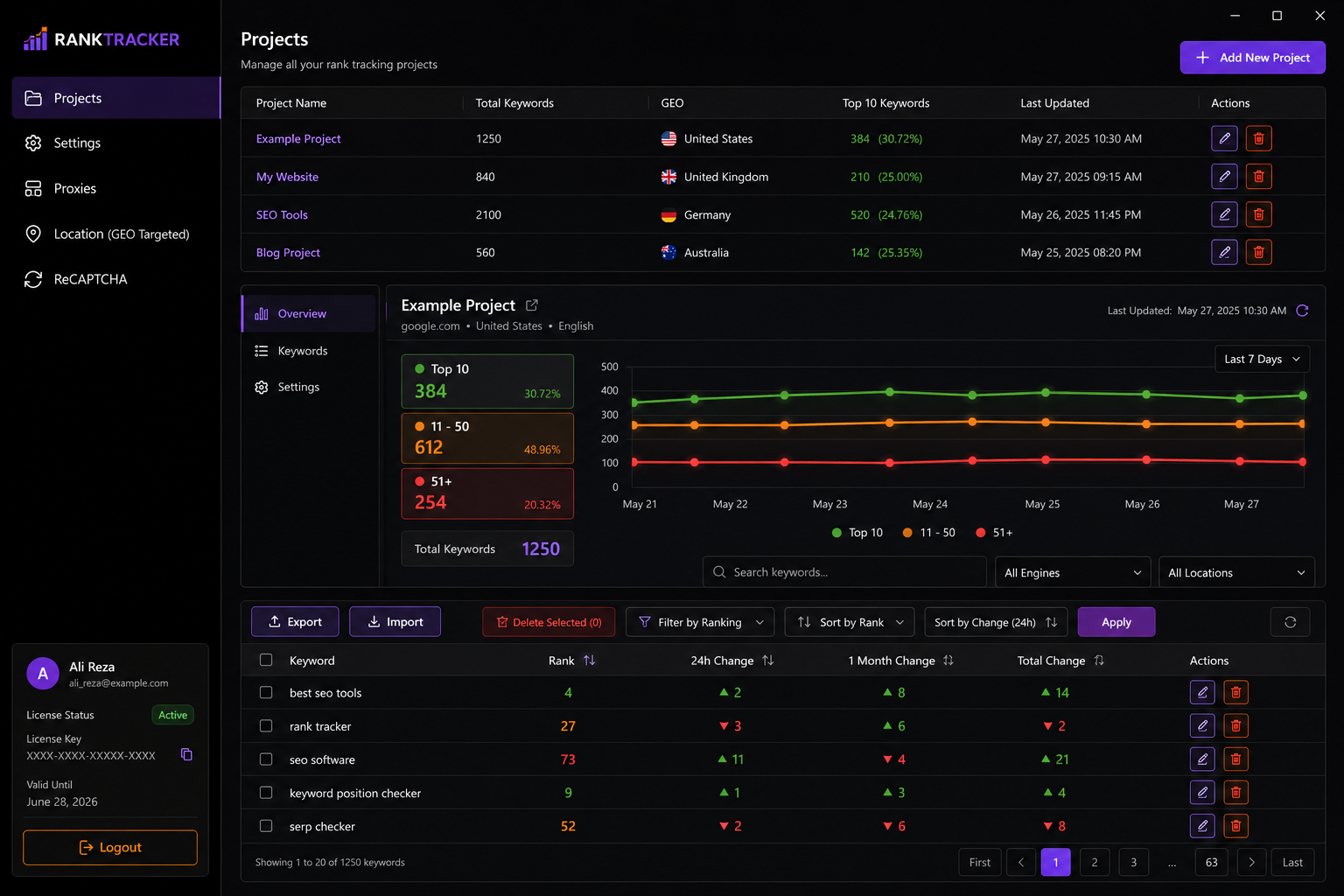Switch to the Overview tab
This screenshot has height=896, width=1344.
(x=309, y=313)
